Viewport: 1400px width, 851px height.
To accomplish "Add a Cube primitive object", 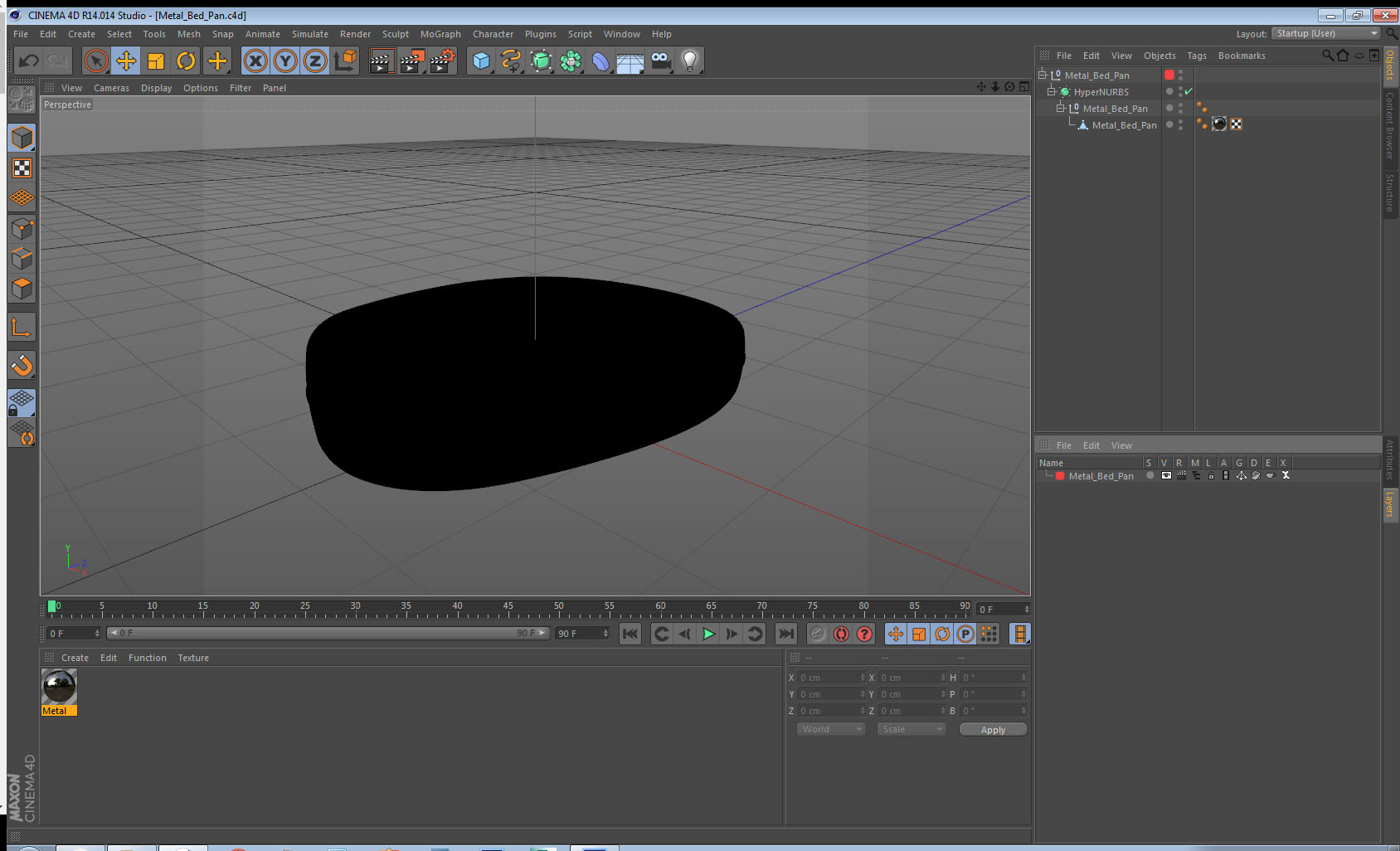I will 481,61.
